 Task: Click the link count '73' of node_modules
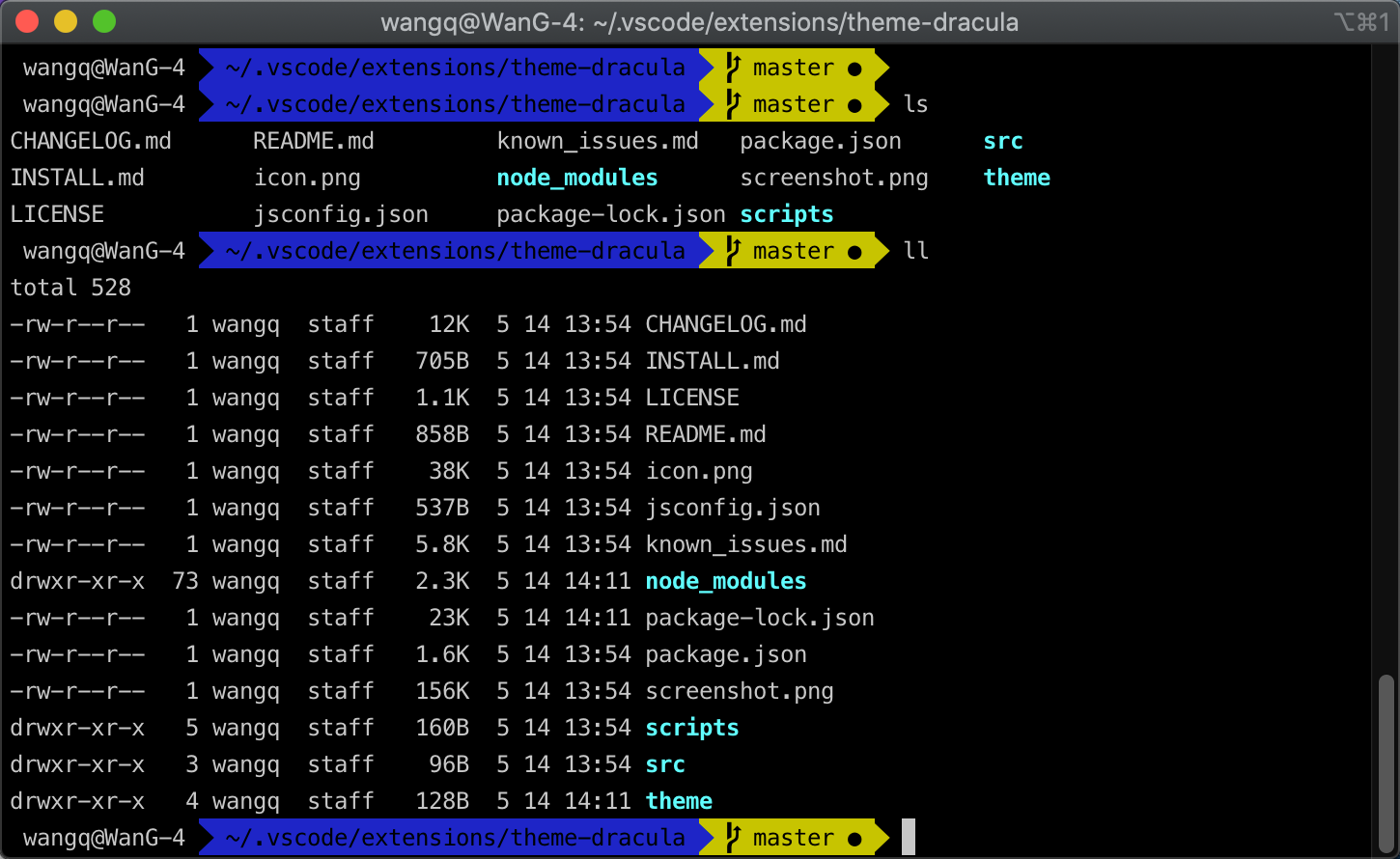[x=185, y=581]
